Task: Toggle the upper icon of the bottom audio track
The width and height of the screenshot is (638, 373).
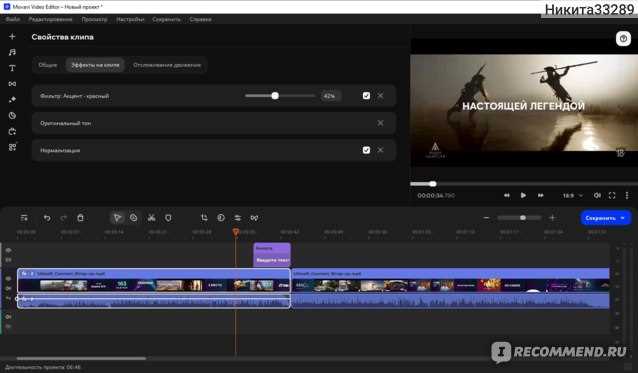Action: click(x=8, y=316)
